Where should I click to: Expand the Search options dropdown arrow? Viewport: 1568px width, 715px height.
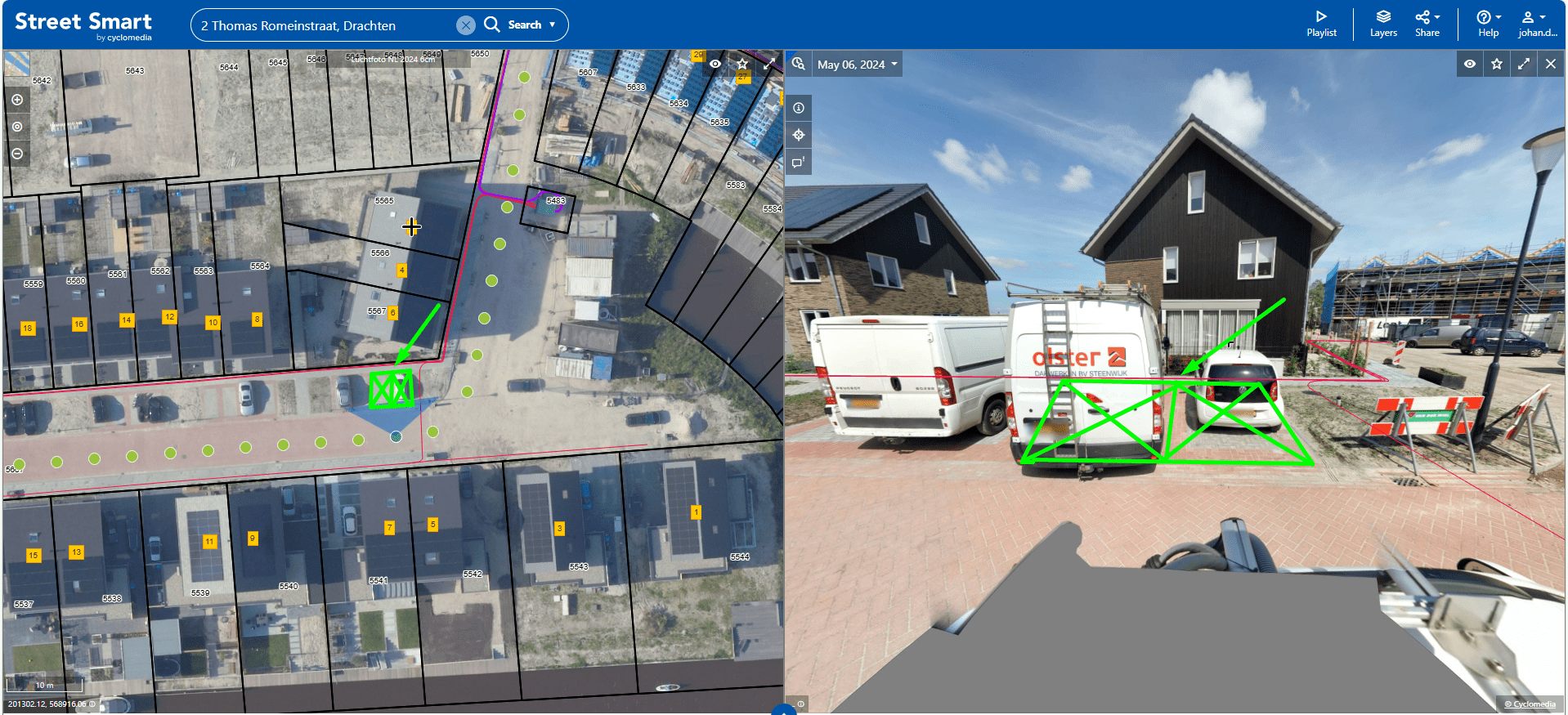(x=553, y=25)
